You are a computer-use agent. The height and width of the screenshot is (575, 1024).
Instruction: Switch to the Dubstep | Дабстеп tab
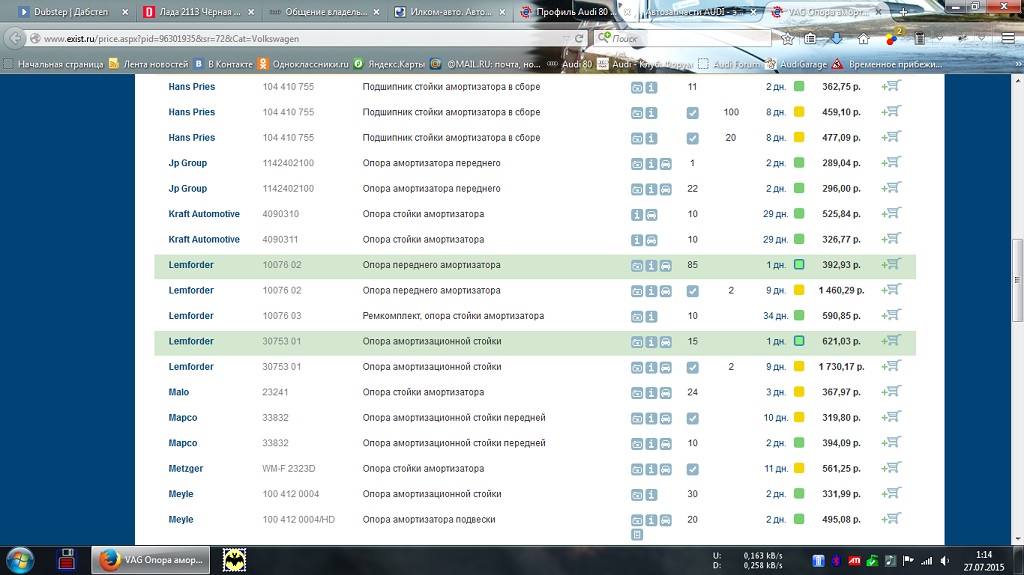point(71,12)
